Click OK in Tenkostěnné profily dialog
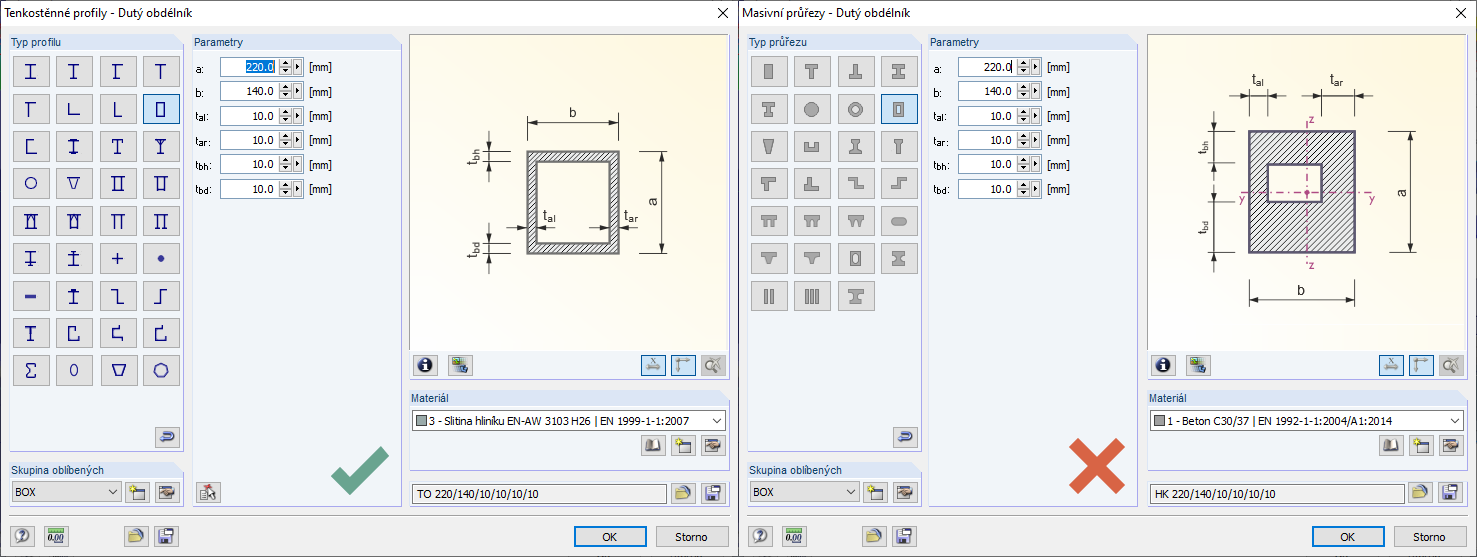This screenshot has height=557, width=1477. 610,537
